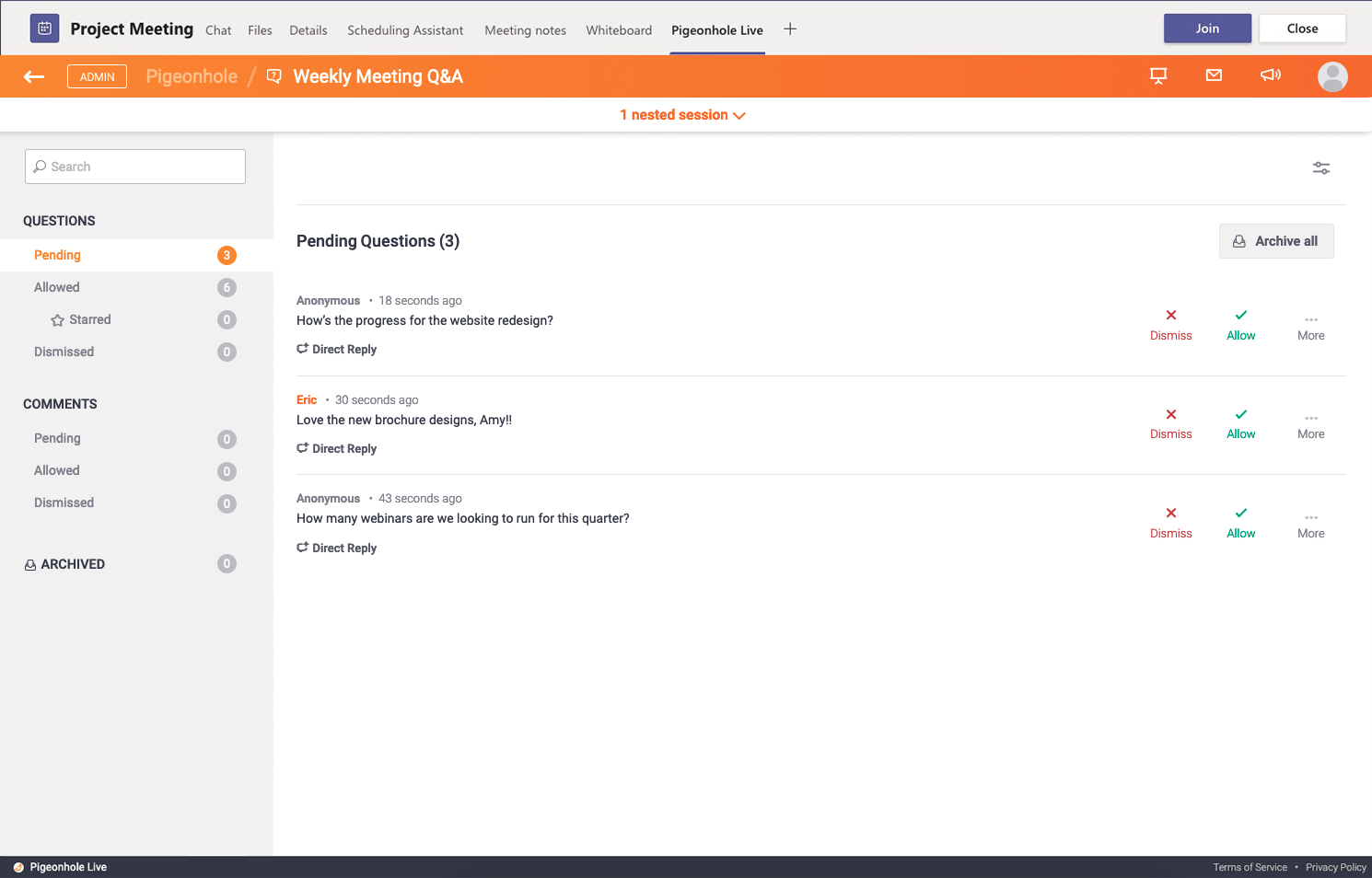Click the Pending Questions (3) heading
The width and height of the screenshot is (1372, 878).
coord(378,241)
